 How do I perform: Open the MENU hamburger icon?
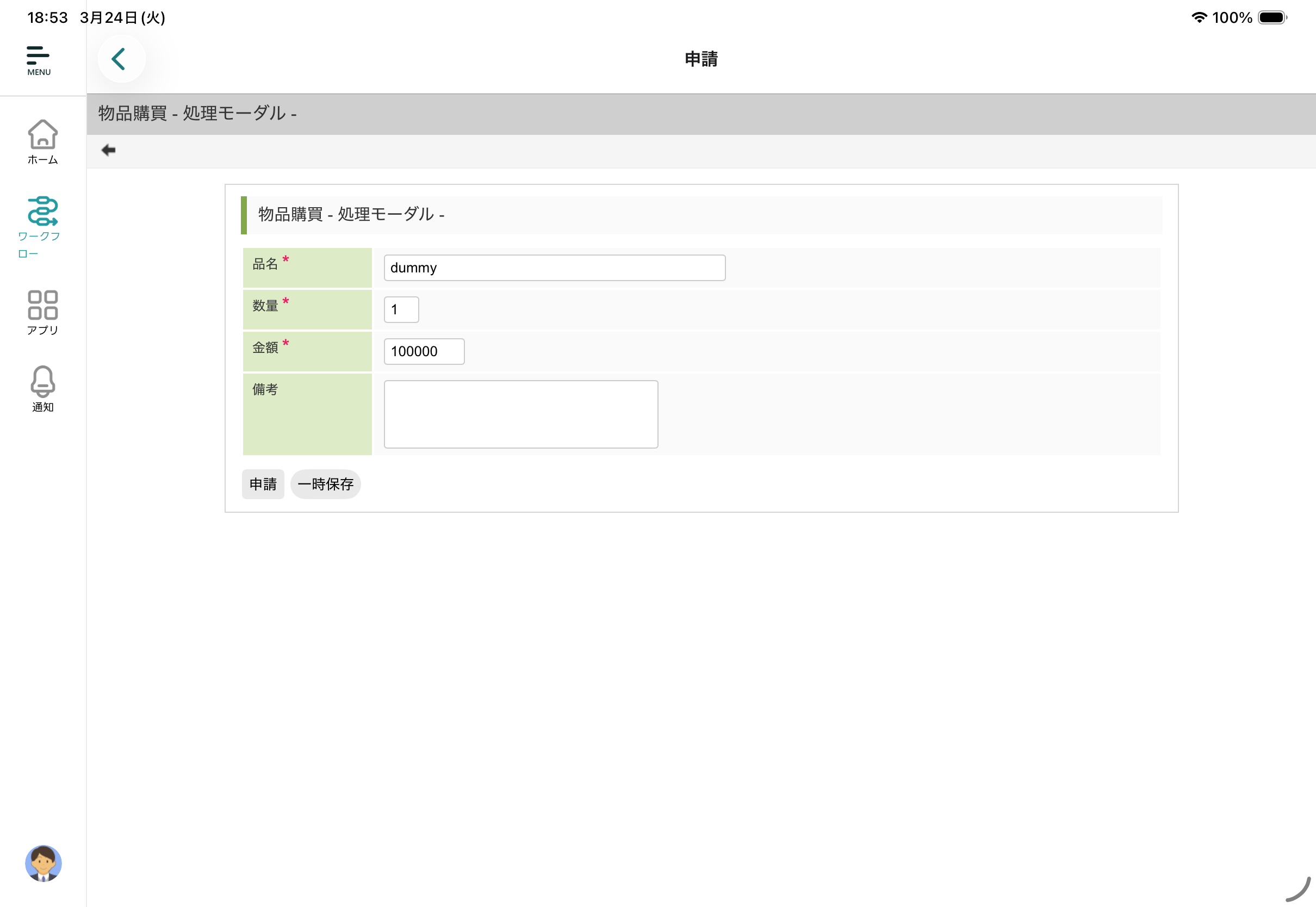point(38,60)
